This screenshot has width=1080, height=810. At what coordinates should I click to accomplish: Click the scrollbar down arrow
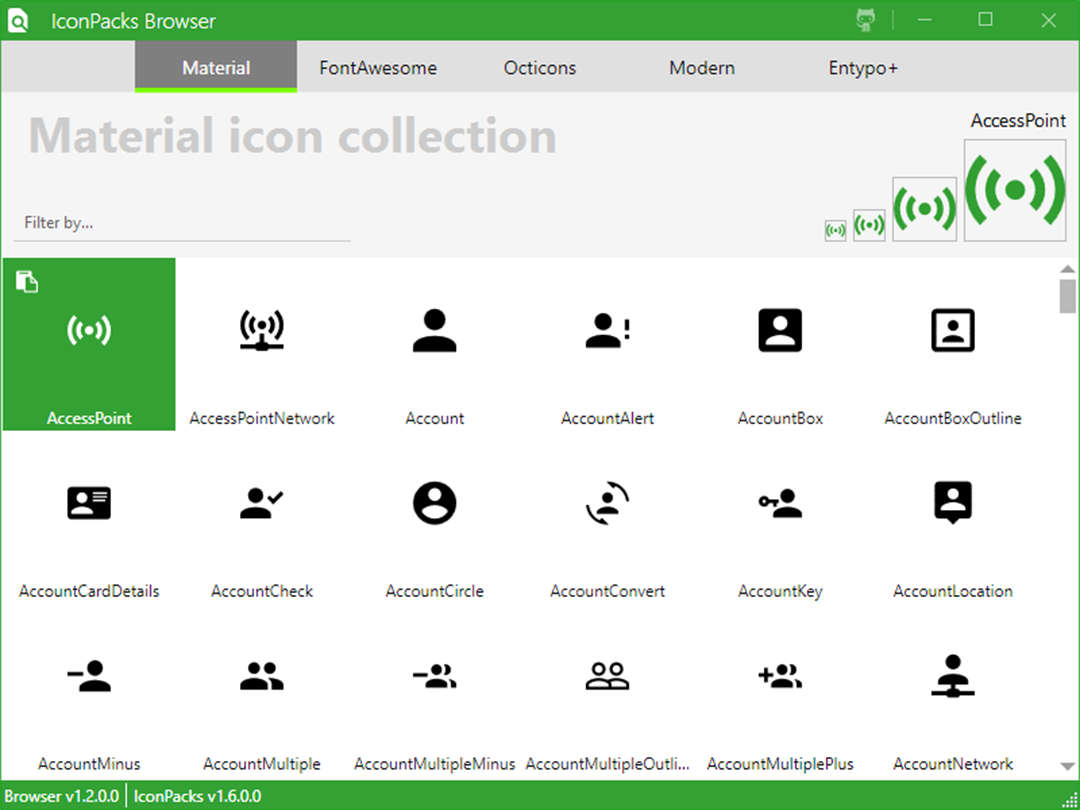click(1067, 766)
